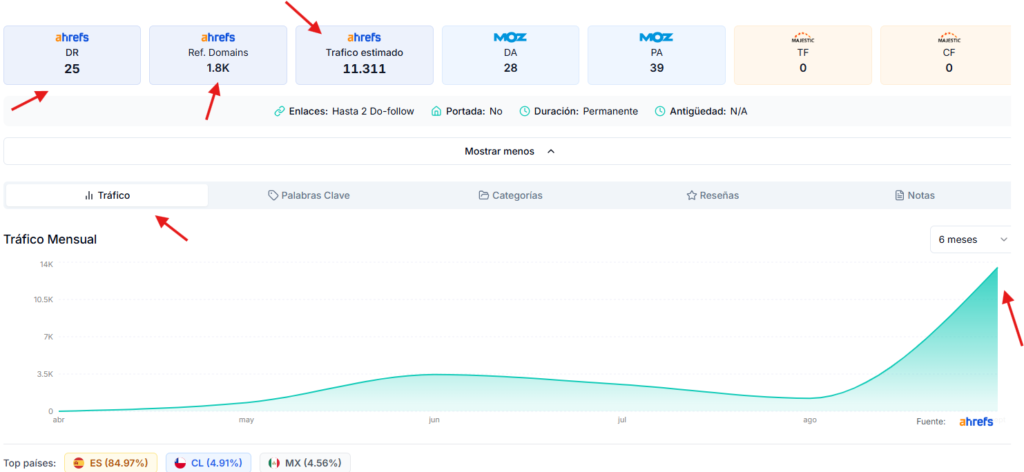Click the 'jun' x-axis label
1024x472 pixels.
tap(434, 420)
